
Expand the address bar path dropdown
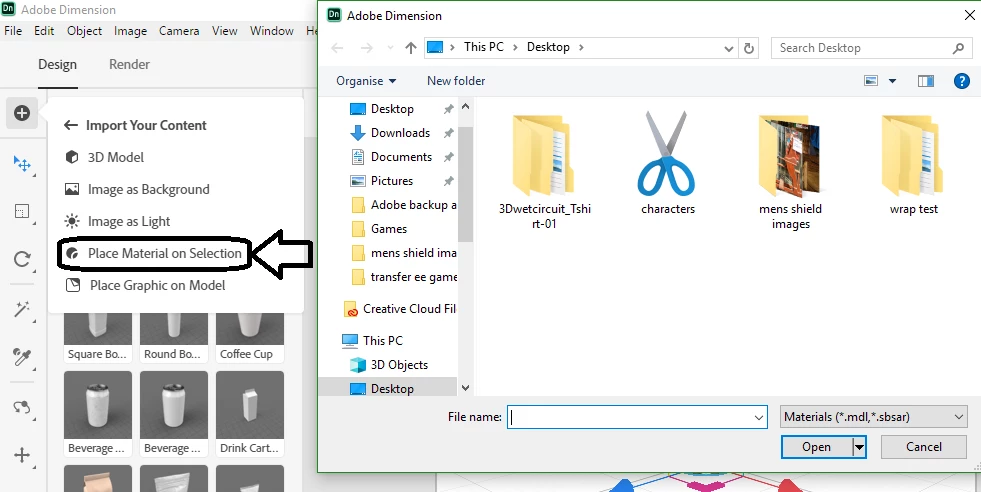click(x=728, y=48)
